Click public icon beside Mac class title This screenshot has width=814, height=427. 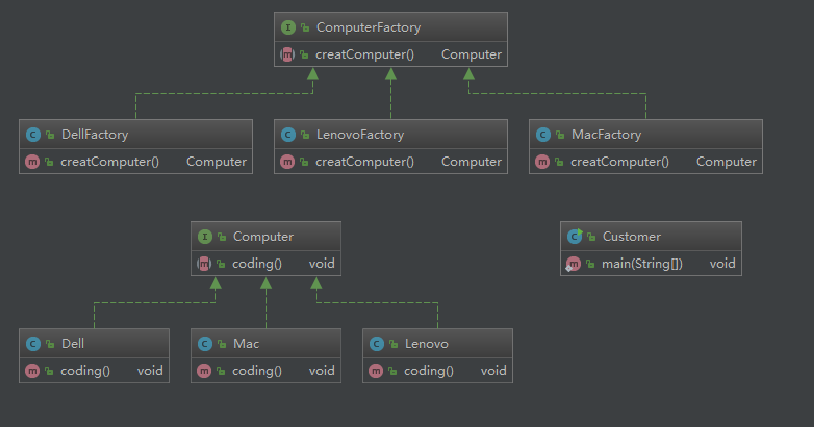(222, 344)
